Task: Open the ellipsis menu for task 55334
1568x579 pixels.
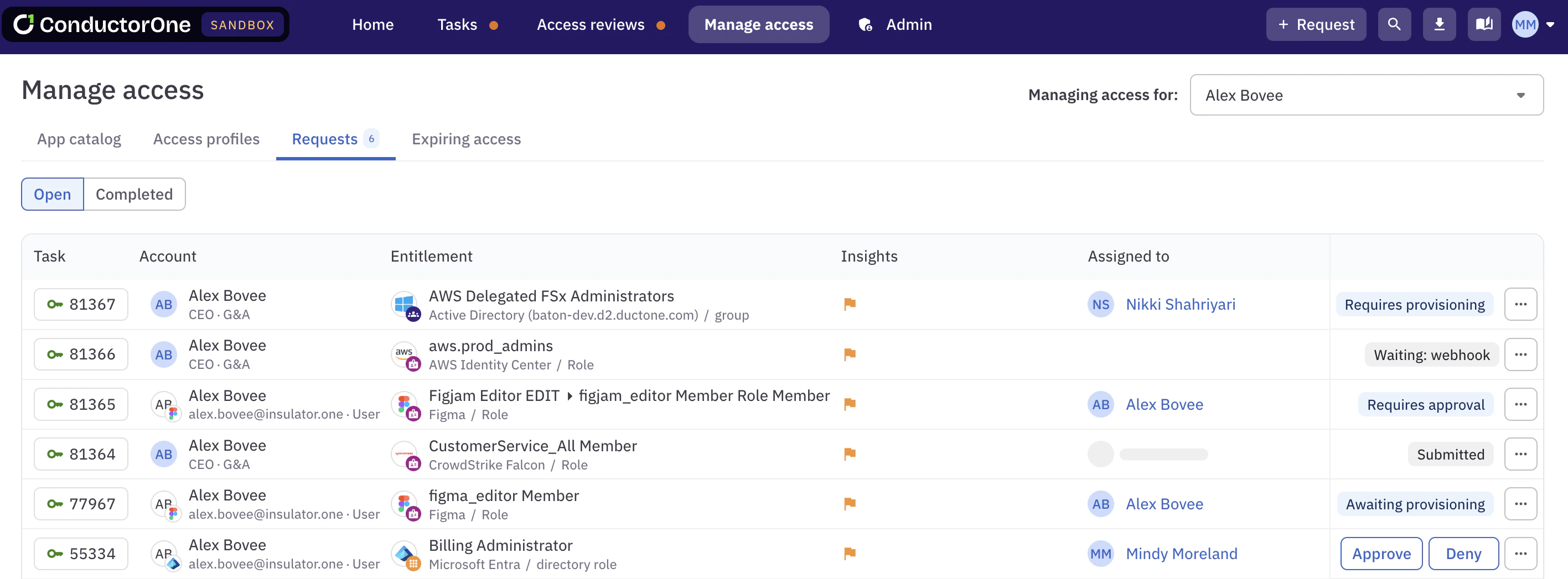Action: click(1520, 554)
